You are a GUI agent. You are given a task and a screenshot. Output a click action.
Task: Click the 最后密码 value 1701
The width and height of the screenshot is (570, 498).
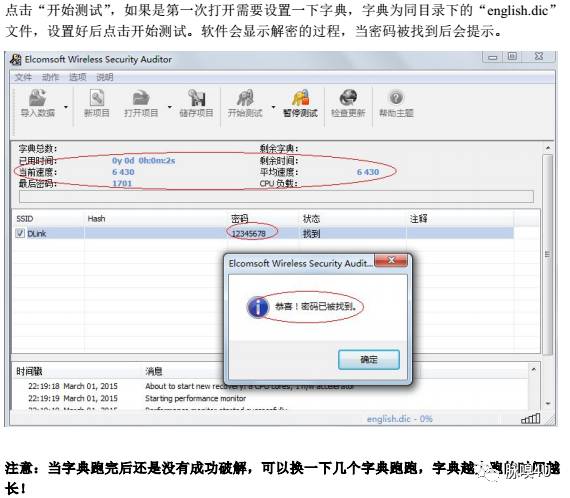[122, 184]
